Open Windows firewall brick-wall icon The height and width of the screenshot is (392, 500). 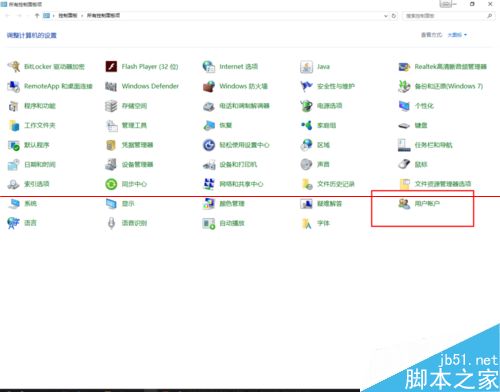pos(209,86)
